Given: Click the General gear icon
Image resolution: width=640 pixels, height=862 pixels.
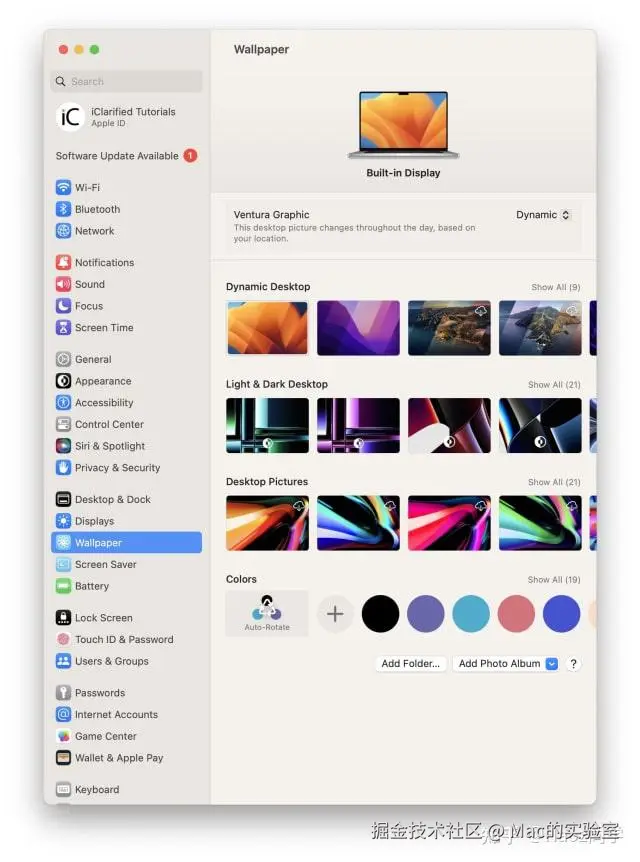Looking at the screenshot, I should click(63, 360).
